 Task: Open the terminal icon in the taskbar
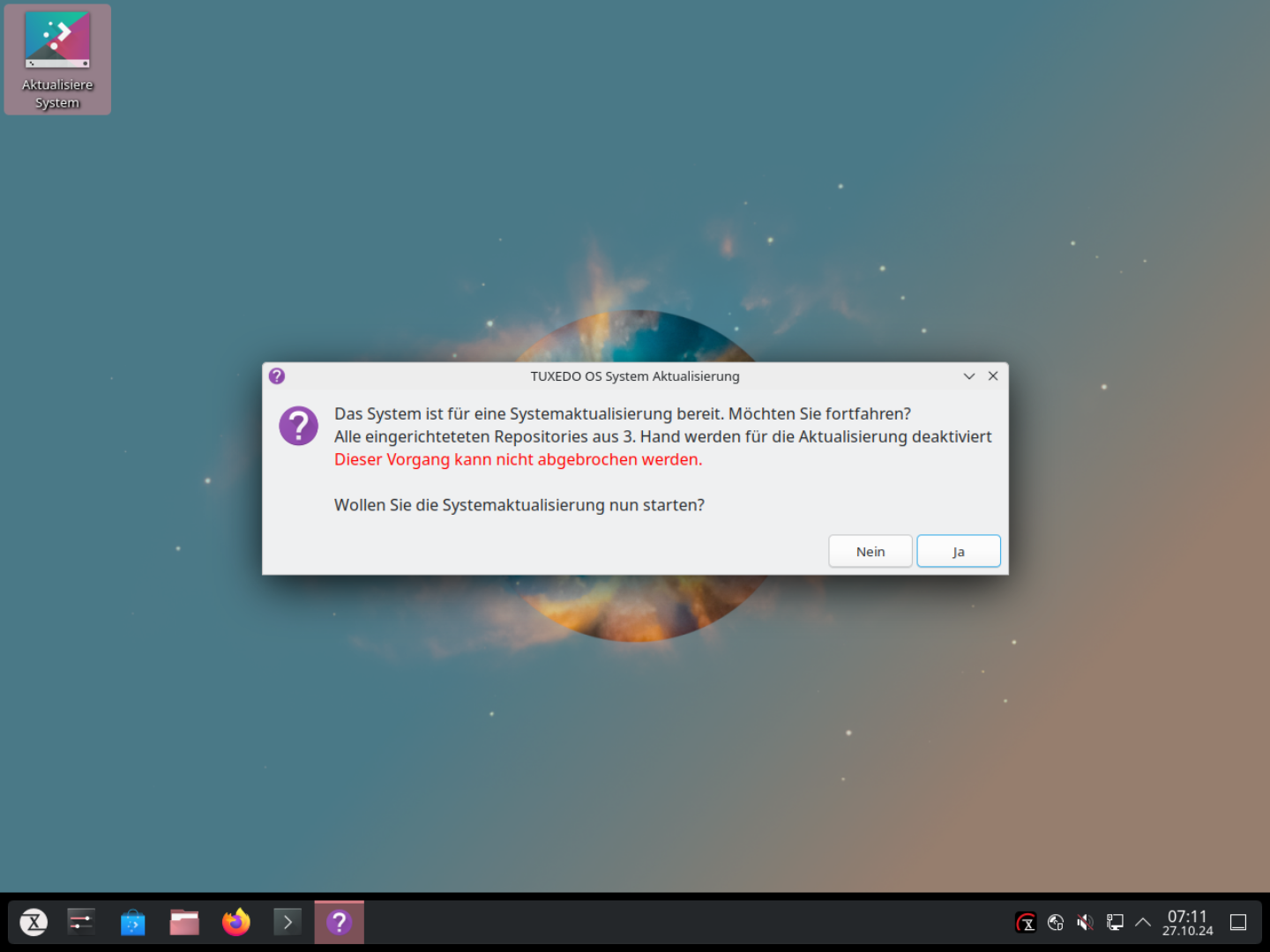coord(288,922)
